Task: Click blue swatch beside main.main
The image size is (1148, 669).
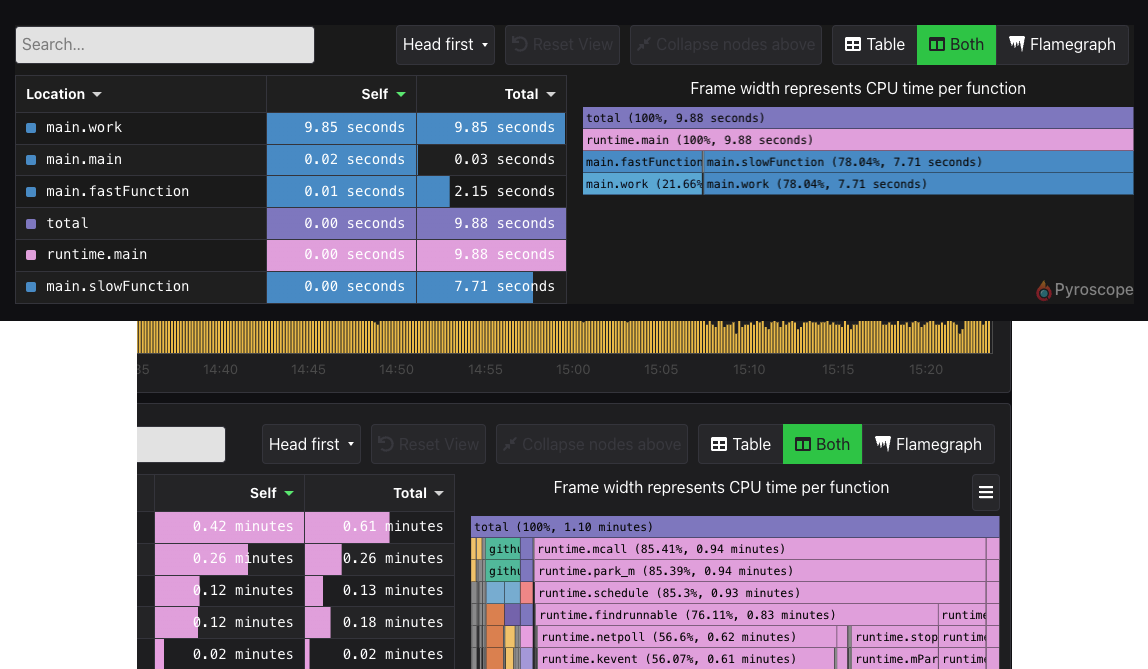Action: point(31,160)
